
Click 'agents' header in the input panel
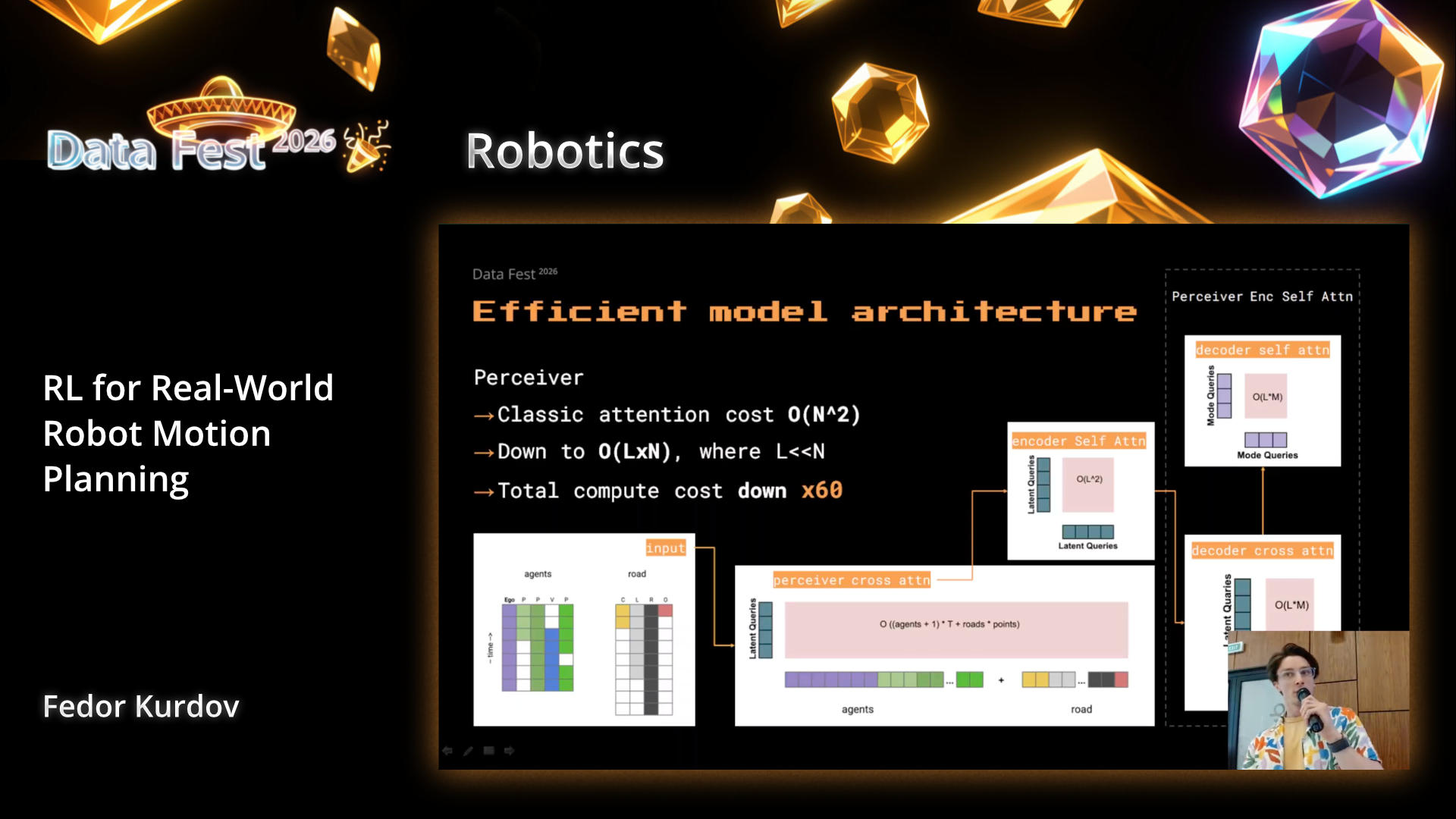(538, 574)
